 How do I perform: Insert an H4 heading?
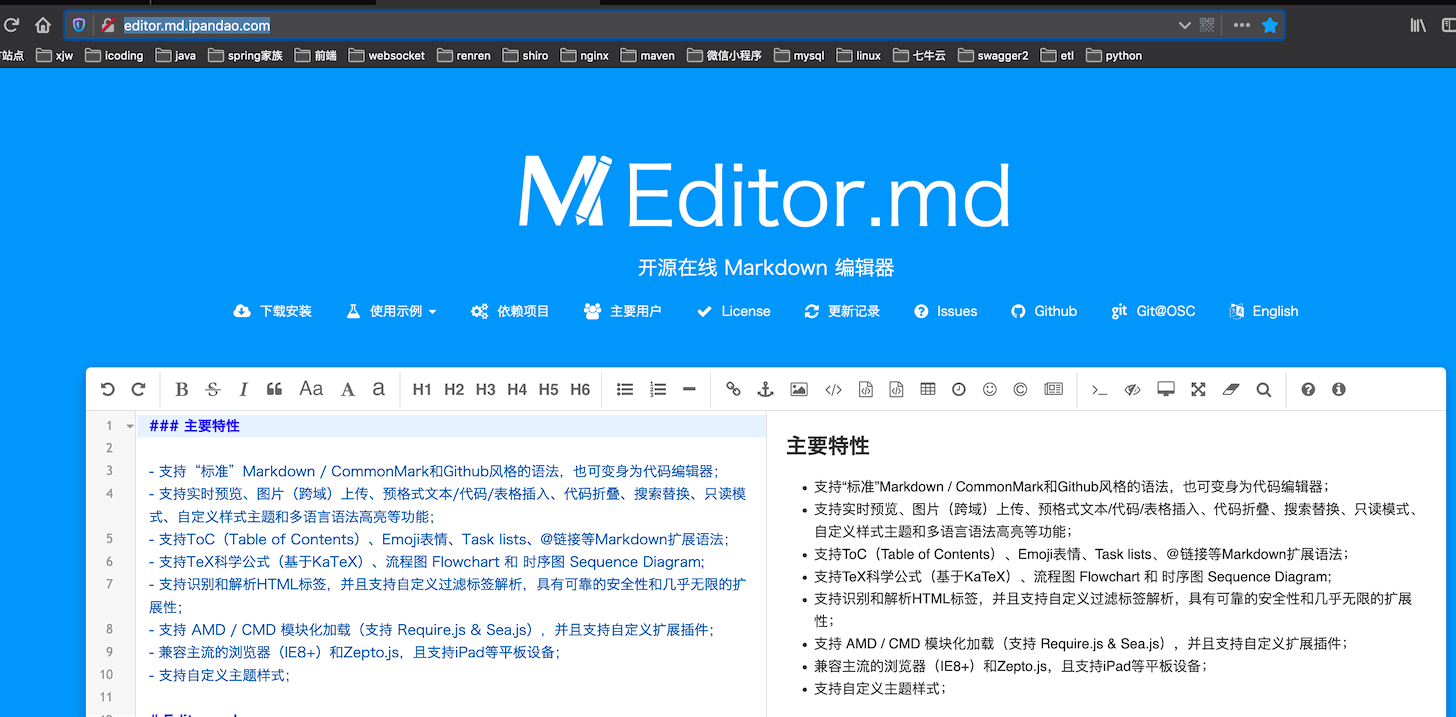pyautogui.click(x=517, y=390)
